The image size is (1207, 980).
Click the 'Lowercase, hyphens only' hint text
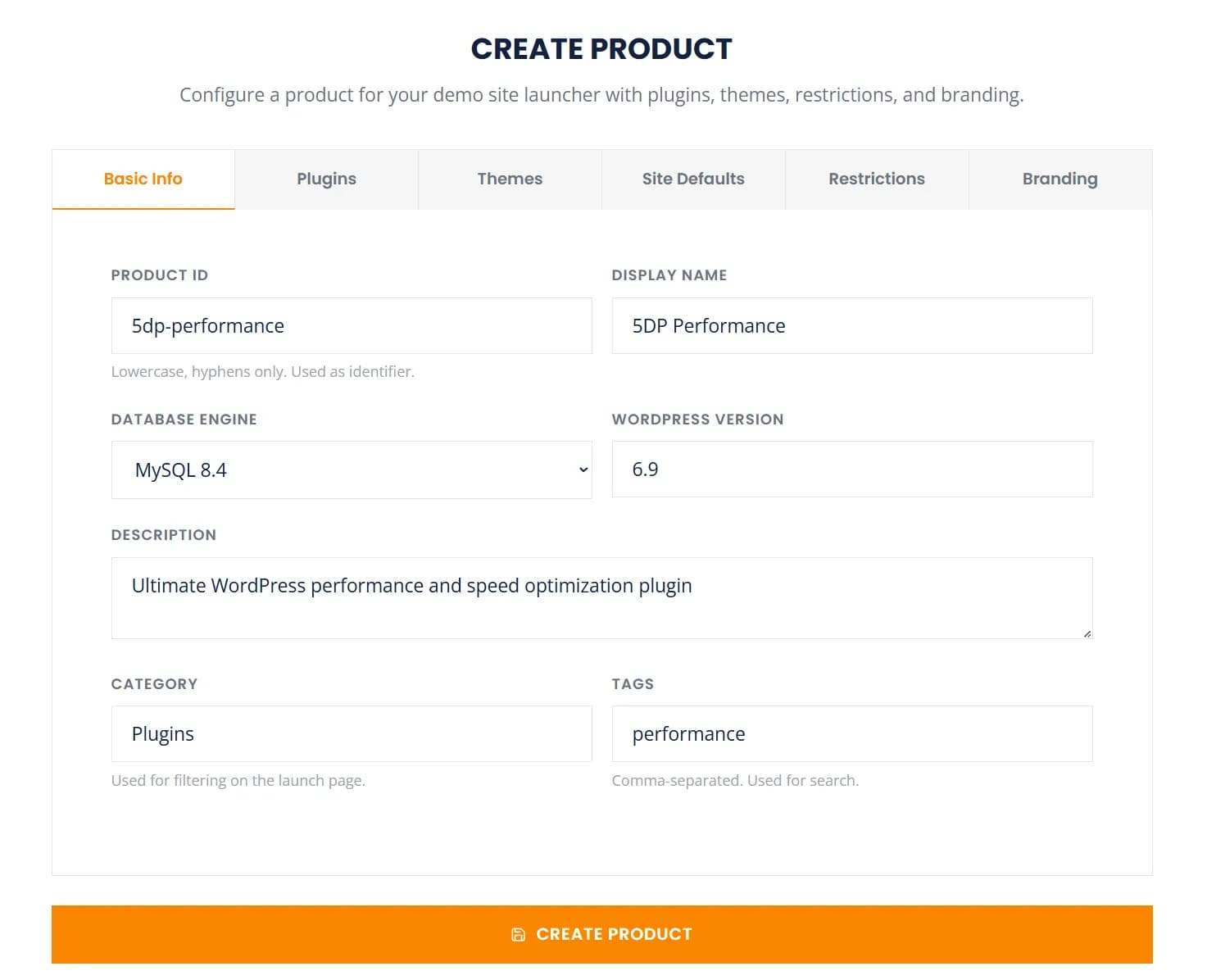pos(263,371)
